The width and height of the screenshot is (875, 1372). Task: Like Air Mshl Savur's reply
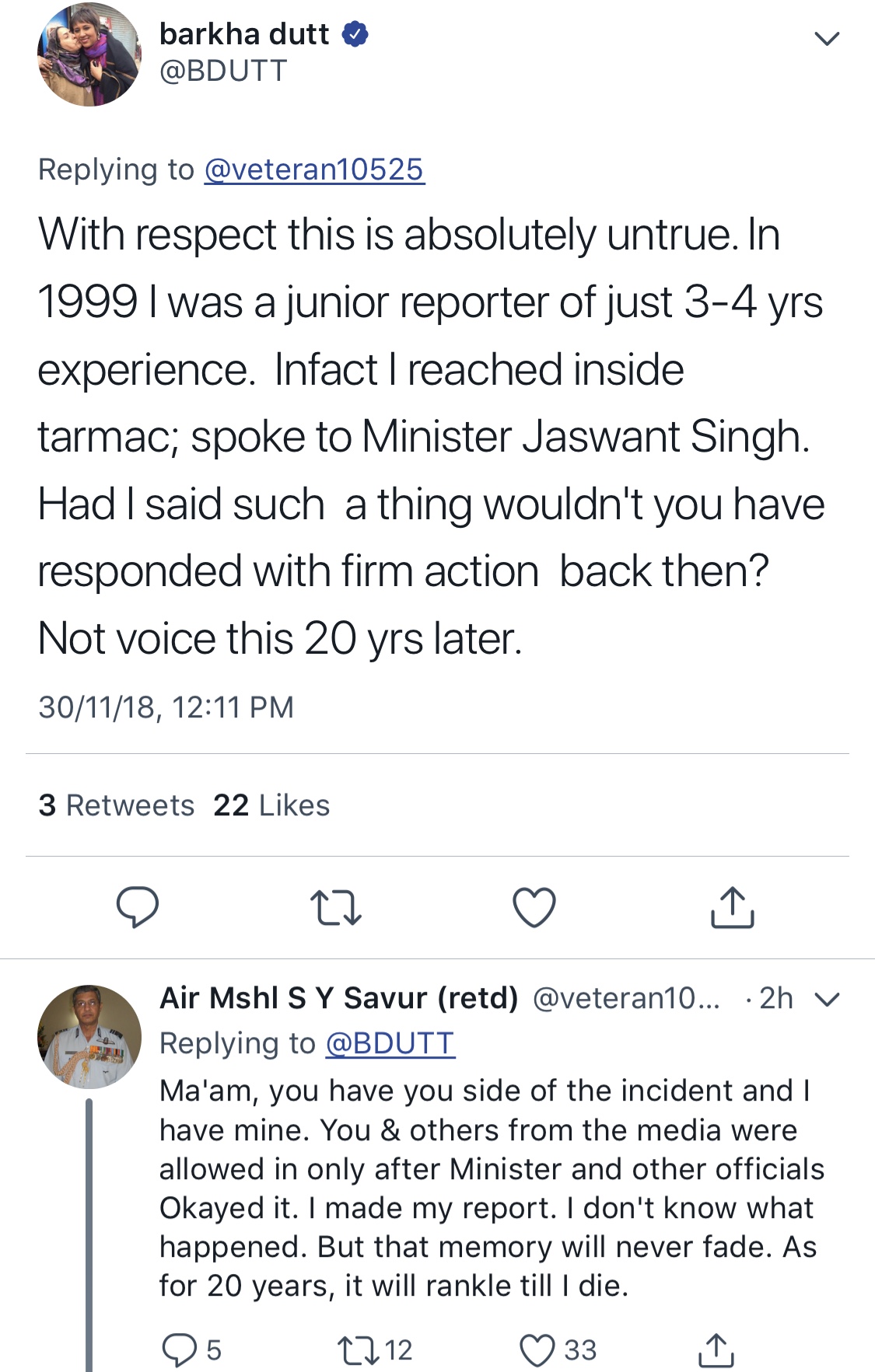(537, 1350)
